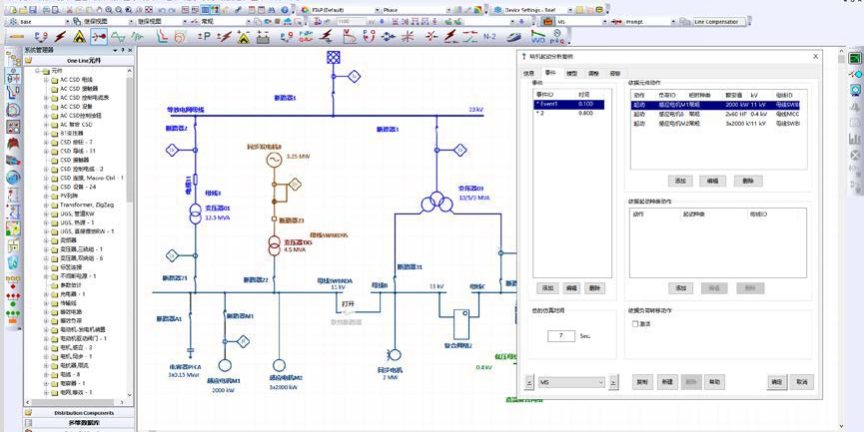The height and width of the screenshot is (432, 864).
Task: Click the ±P toolbar icon
Action: point(203,37)
